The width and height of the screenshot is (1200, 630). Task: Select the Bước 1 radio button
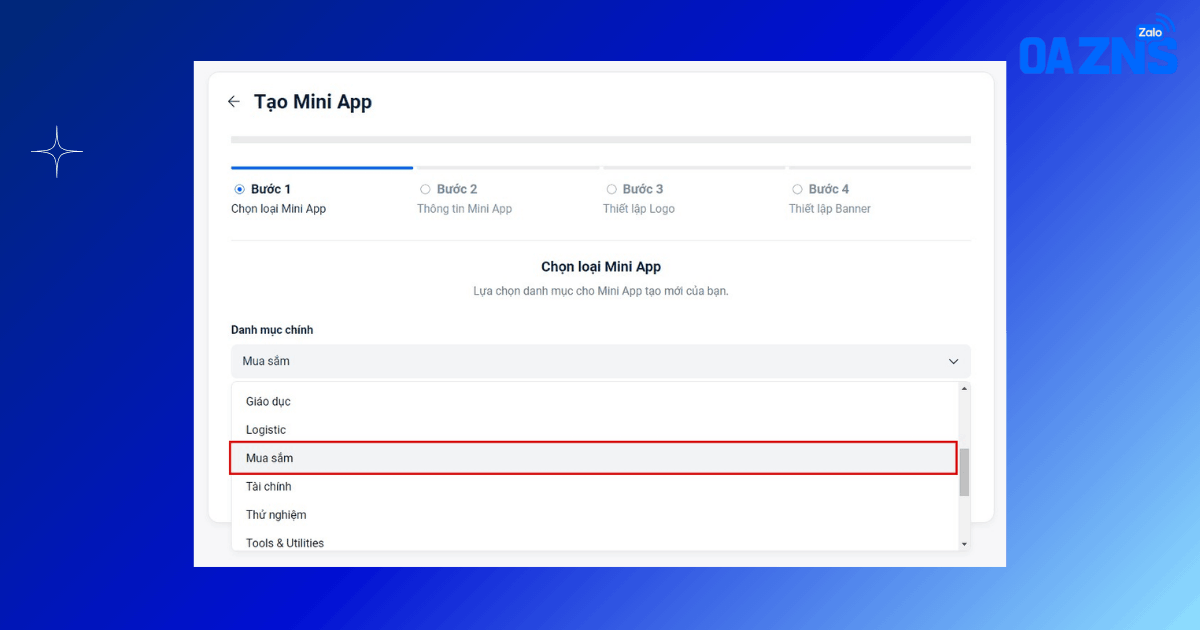point(239,189)
